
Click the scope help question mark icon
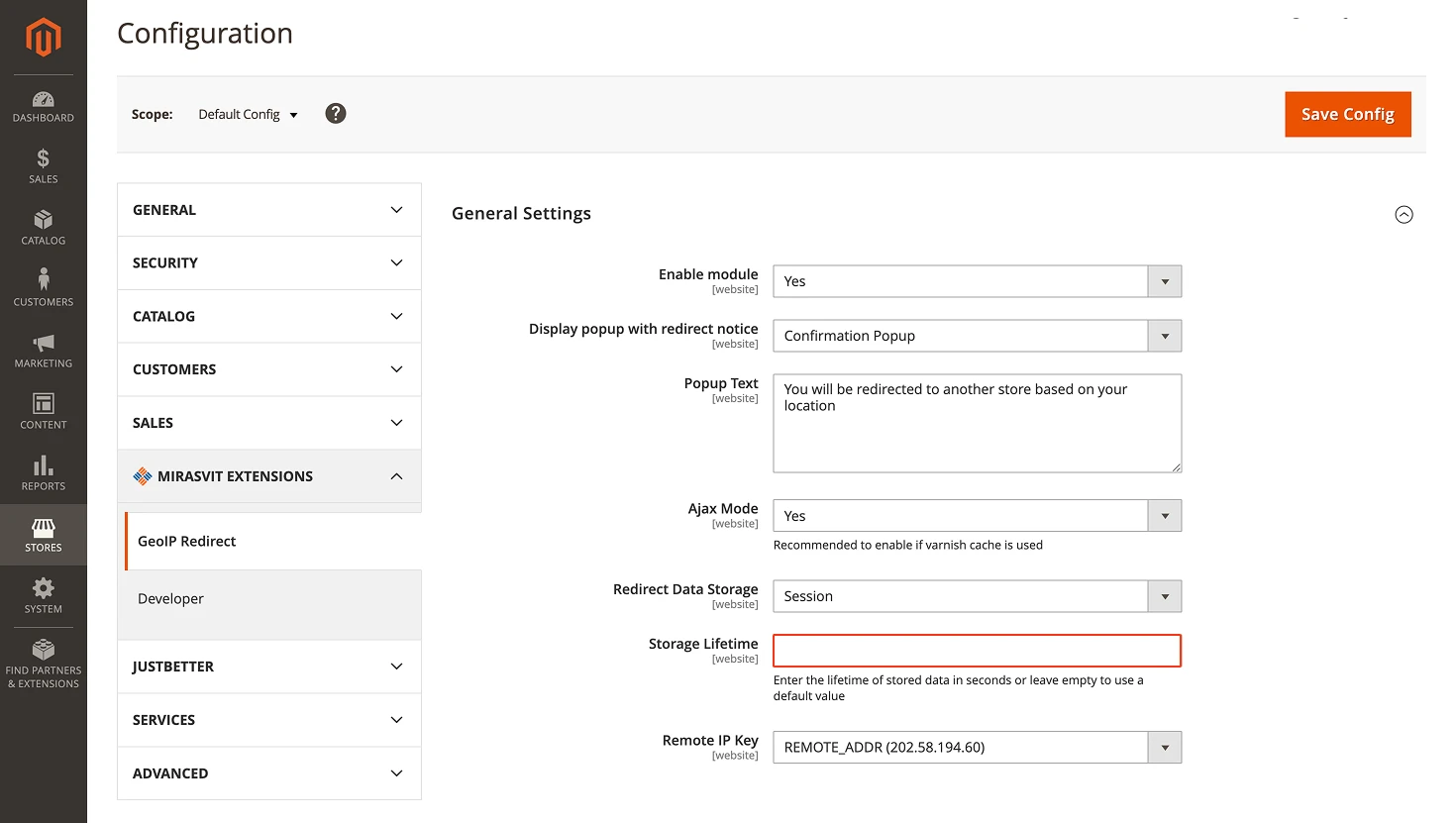[335, 113]
